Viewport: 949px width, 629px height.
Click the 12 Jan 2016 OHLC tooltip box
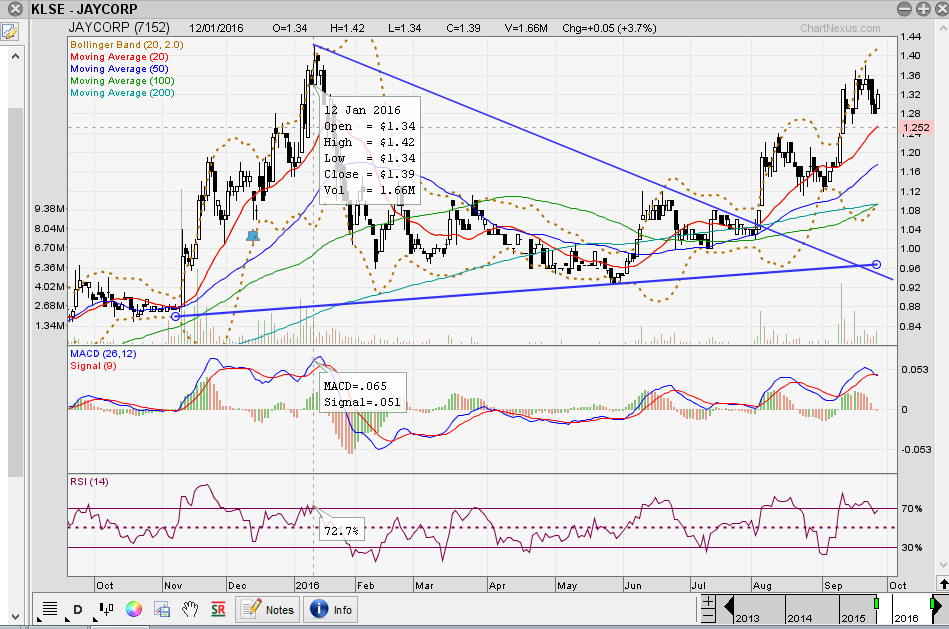[369, 150]
